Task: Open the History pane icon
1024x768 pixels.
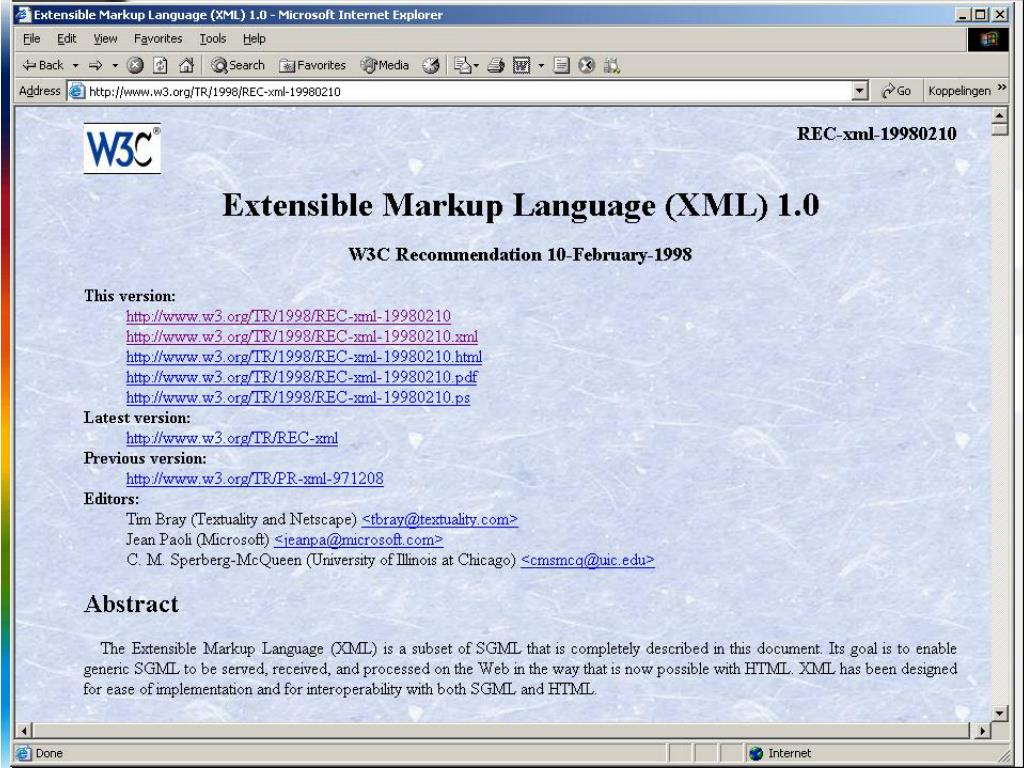Action: pos(430,65)
